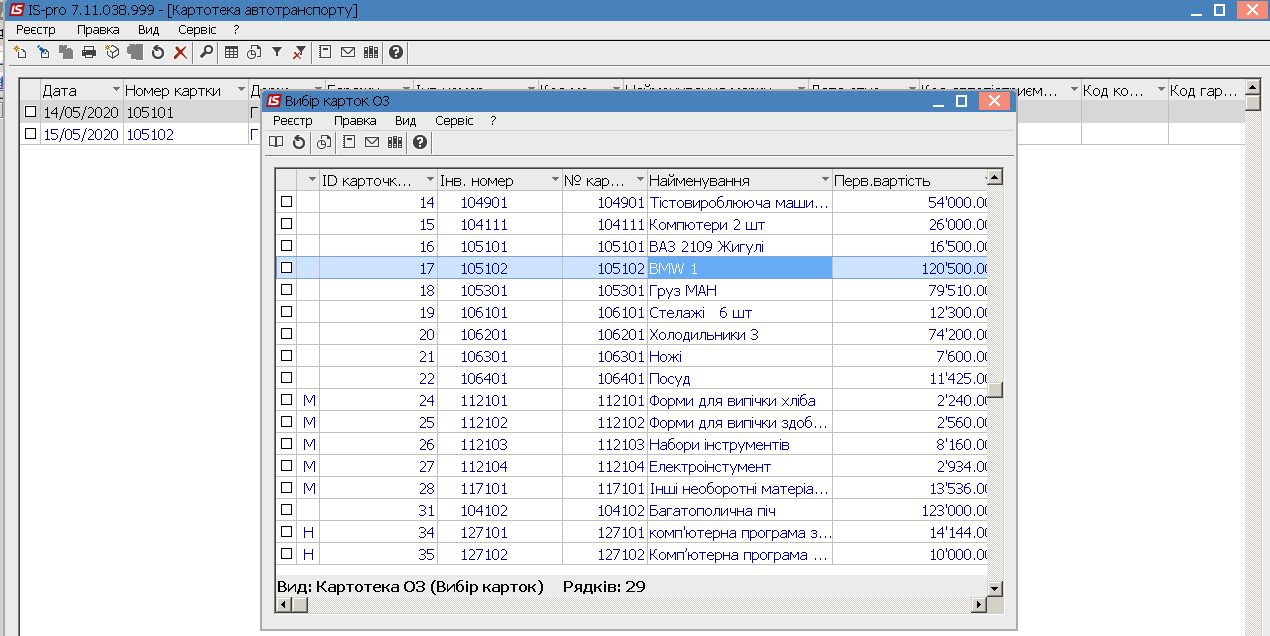Check the row for Тістовироблююча машина
Image resolution: width=1270 pixels, height=636 pixels.
(286, 202)
